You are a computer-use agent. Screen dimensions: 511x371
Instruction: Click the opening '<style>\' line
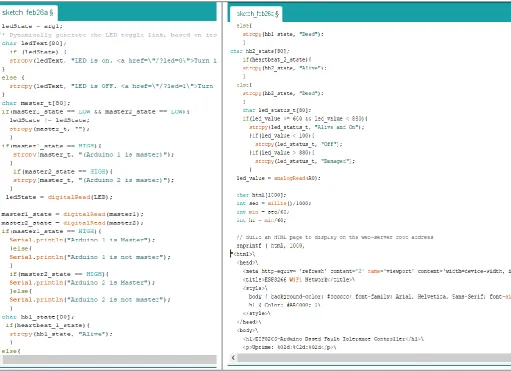tap(255, 288)
